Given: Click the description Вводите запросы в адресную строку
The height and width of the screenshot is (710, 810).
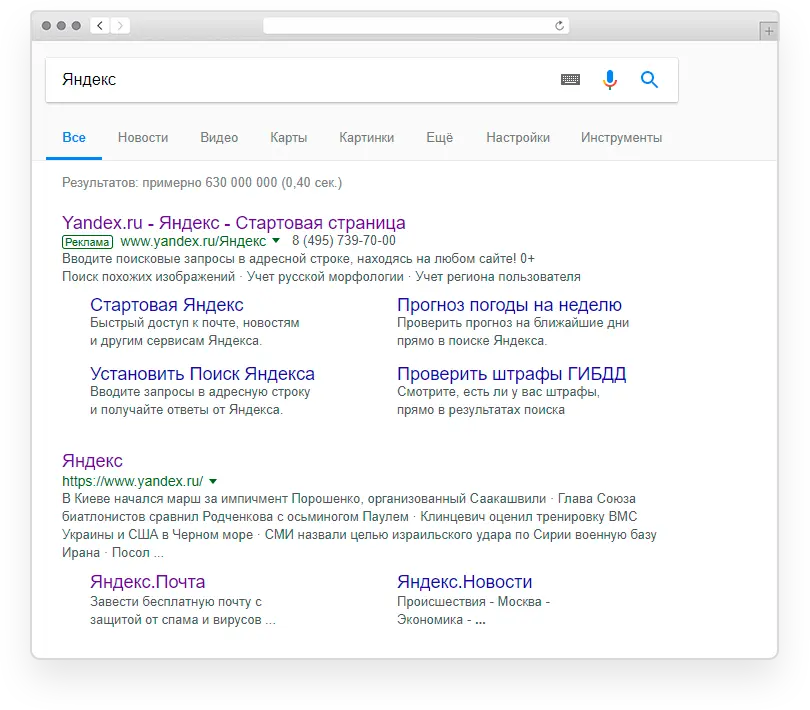Looking at the screenshot, I should click(200, 392).
